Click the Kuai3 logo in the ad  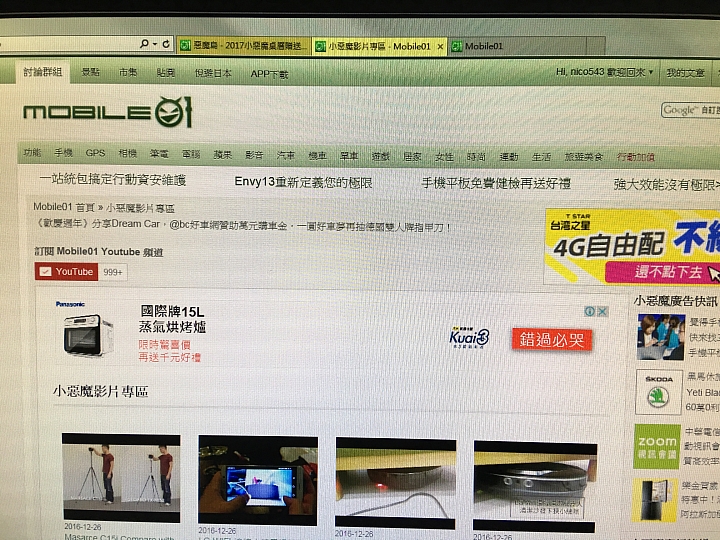(x=469, y=338)
